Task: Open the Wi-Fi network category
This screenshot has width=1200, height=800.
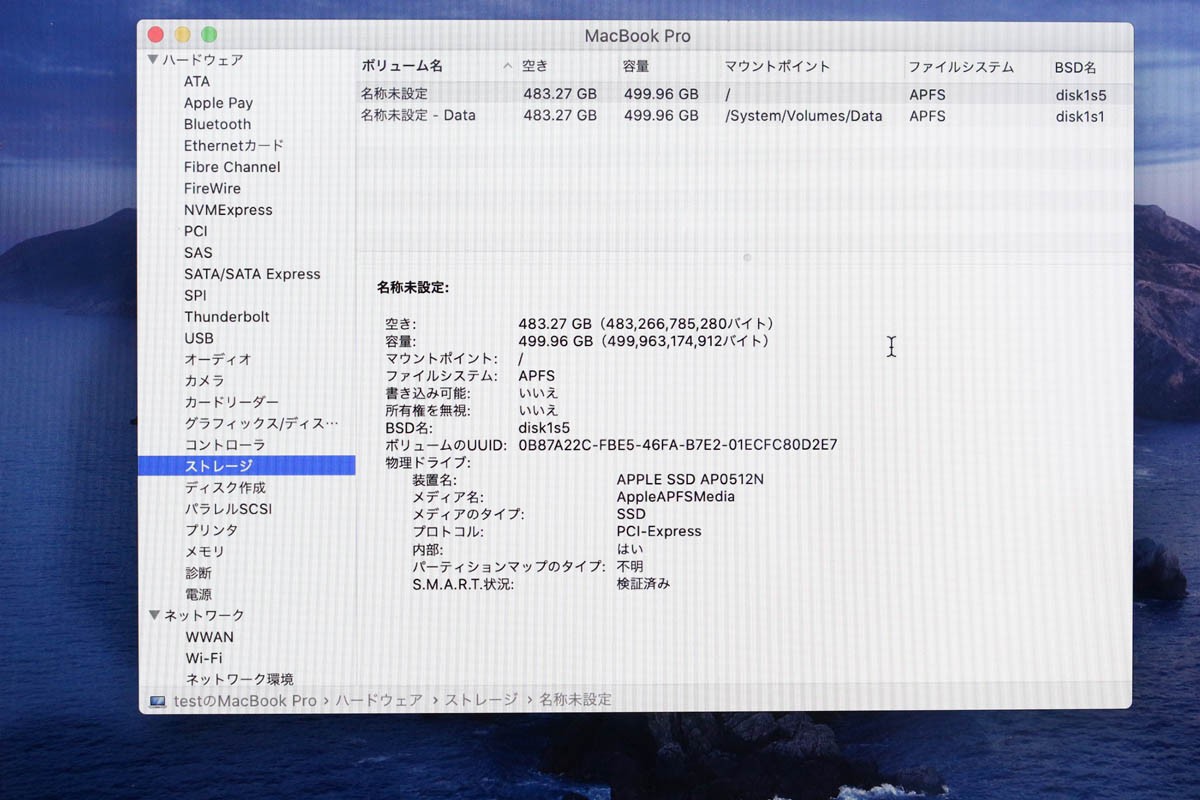Action: coord(204,658)
